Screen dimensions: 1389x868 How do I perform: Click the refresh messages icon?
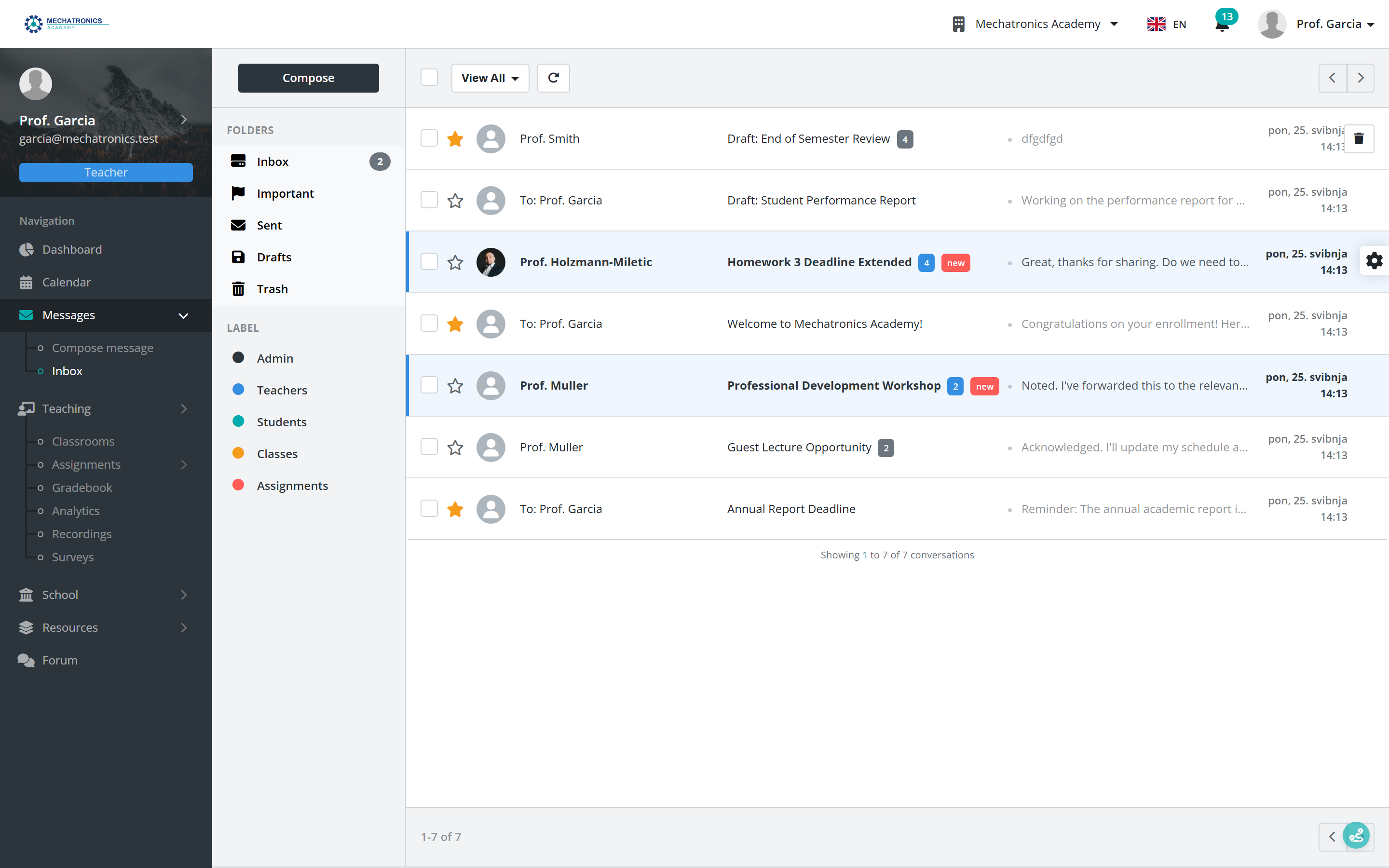tap(553, 78)
